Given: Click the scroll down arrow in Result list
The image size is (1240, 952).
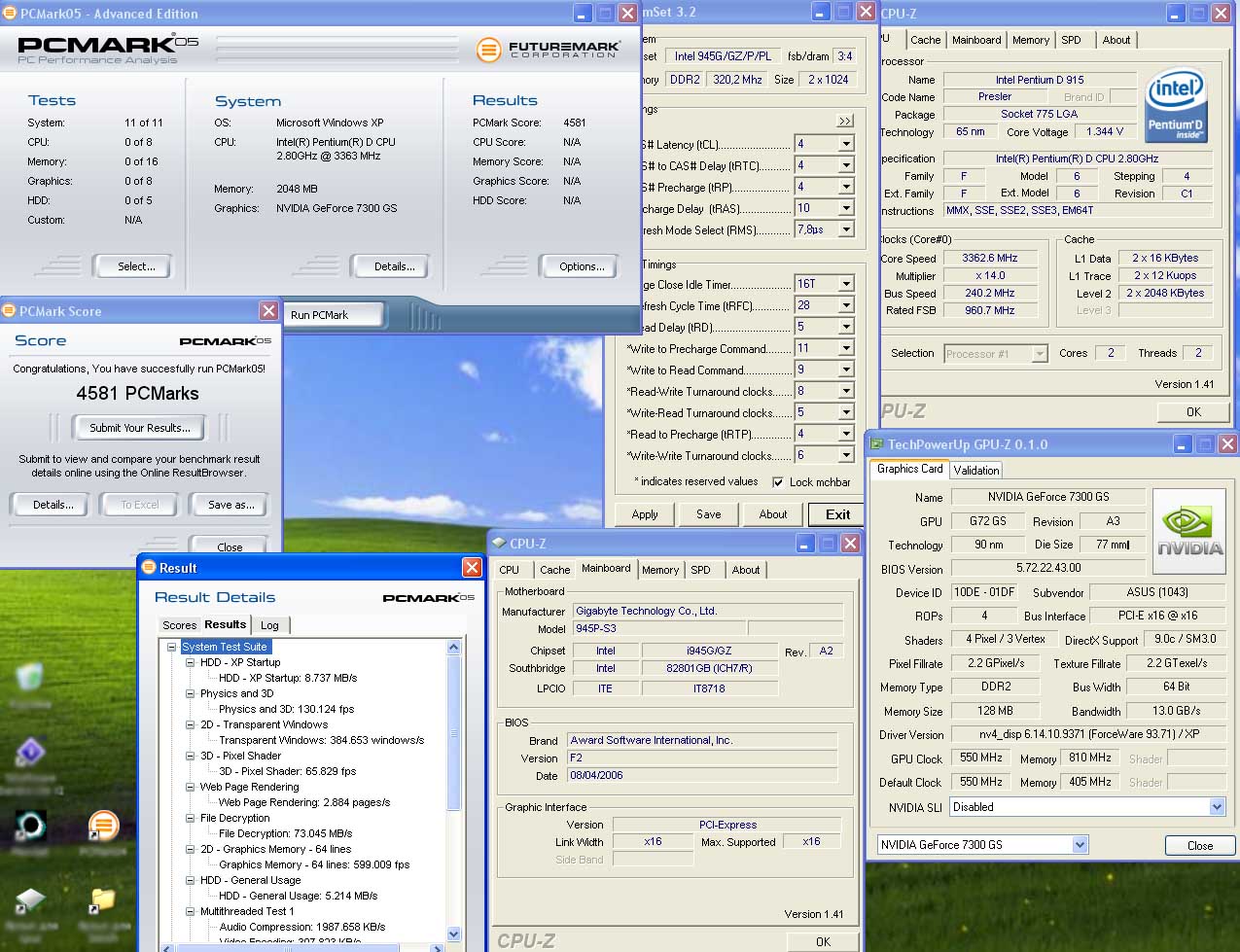Looking at the screenshot, I should (454, 934).
